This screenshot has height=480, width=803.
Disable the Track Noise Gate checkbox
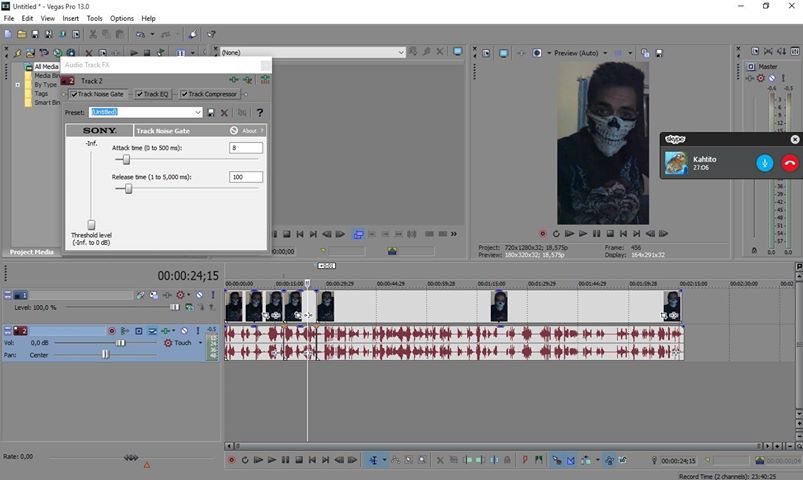[x=74, y=94]
